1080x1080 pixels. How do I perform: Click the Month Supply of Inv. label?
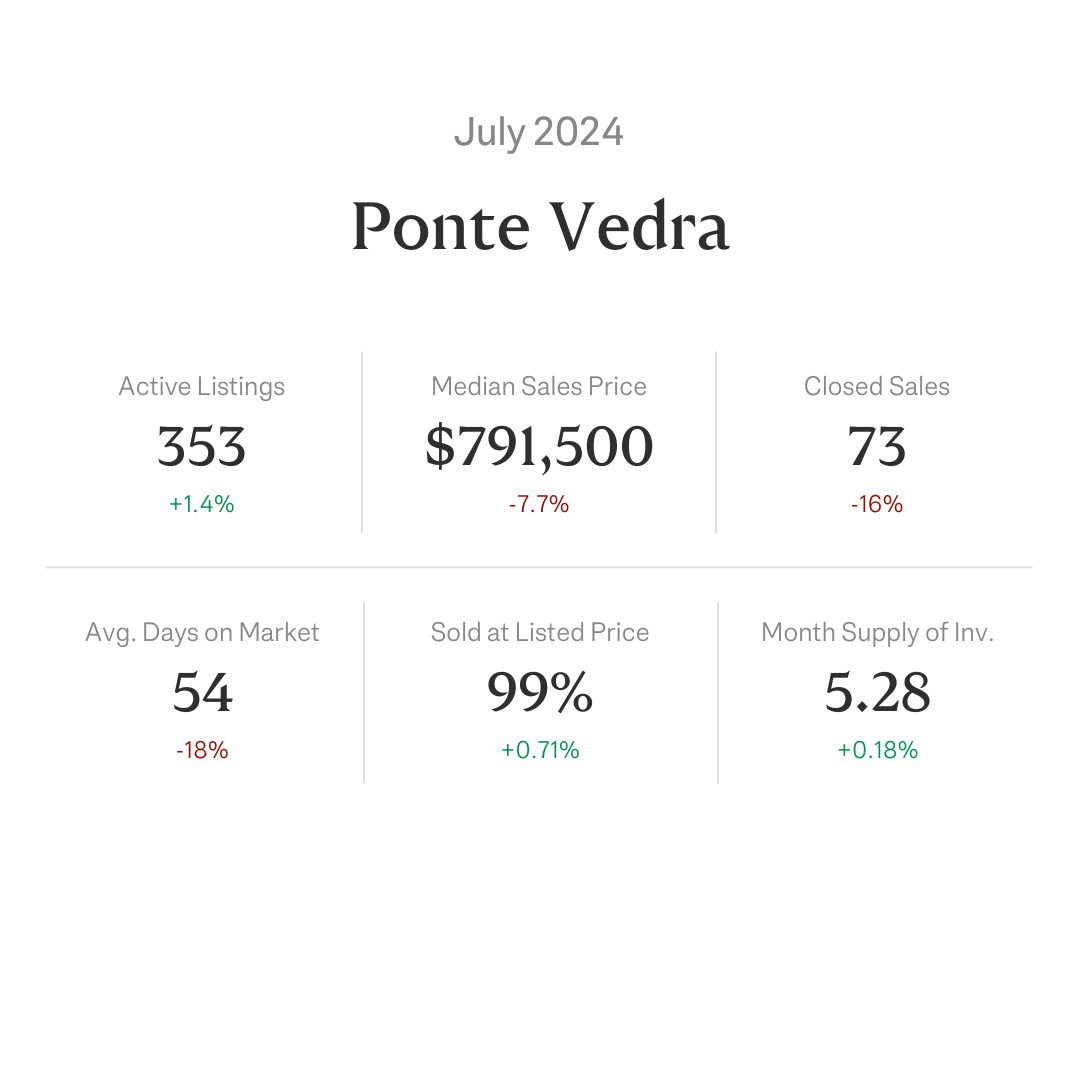coord(878,633)
